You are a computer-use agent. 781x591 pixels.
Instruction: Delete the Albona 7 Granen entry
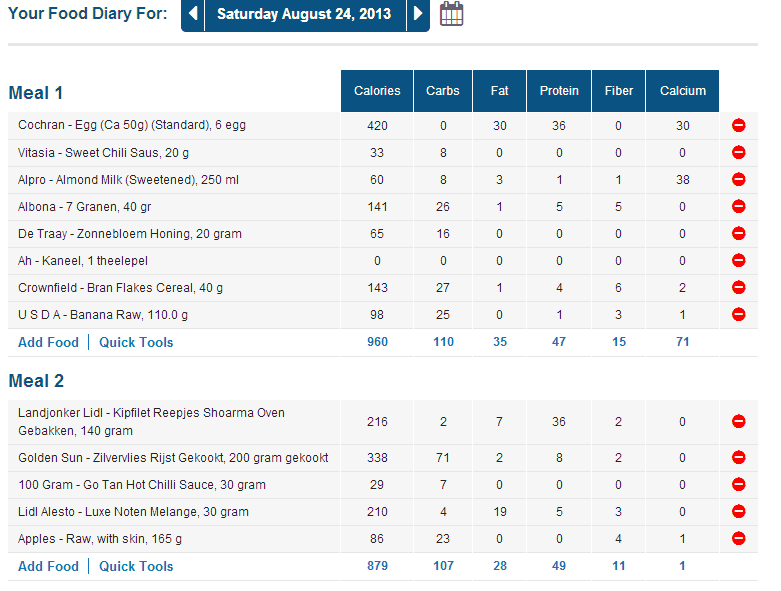(739, 207)
